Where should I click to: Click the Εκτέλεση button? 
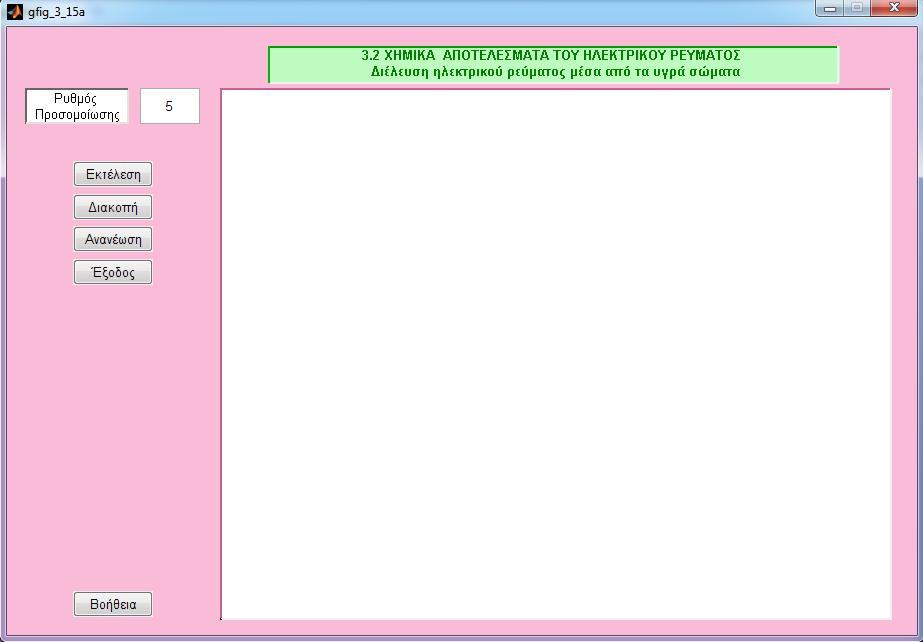click(x=113, y=174)
